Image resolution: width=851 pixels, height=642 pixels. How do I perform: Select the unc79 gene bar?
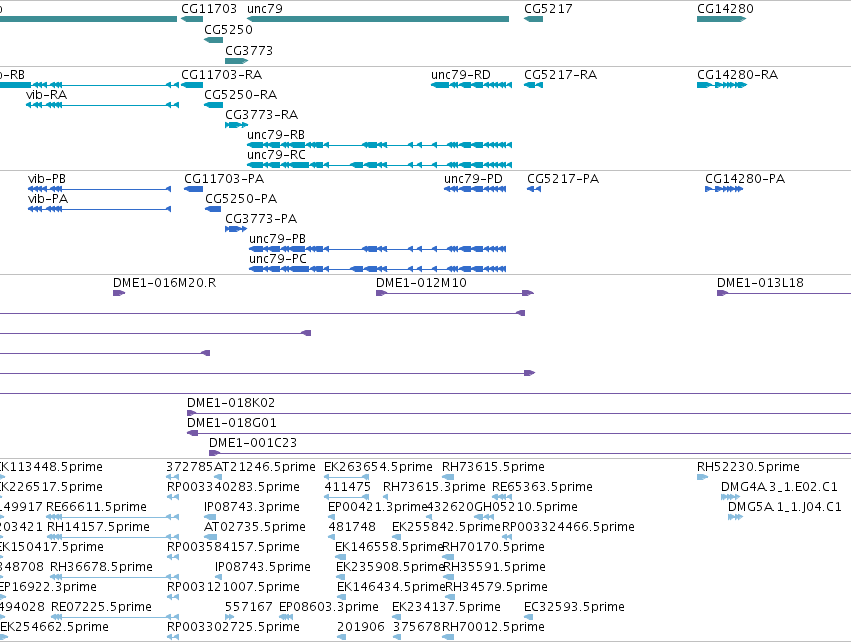378,19
